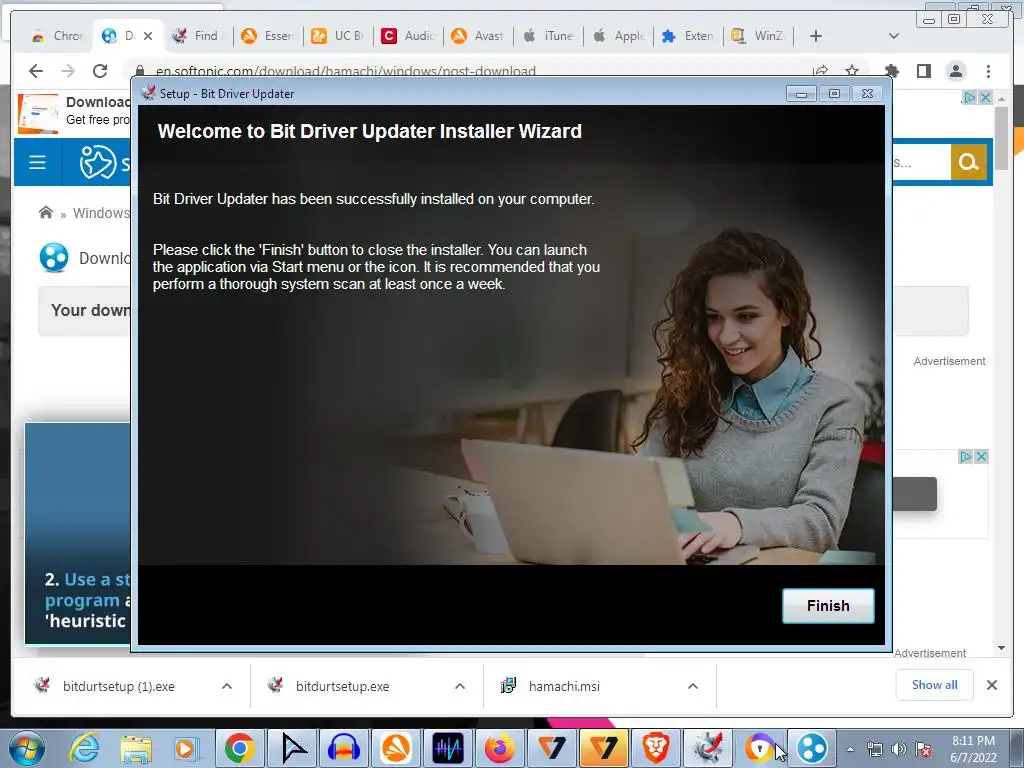
Task: Expand options for hamachi.msi download
Action: pos(693,686)
